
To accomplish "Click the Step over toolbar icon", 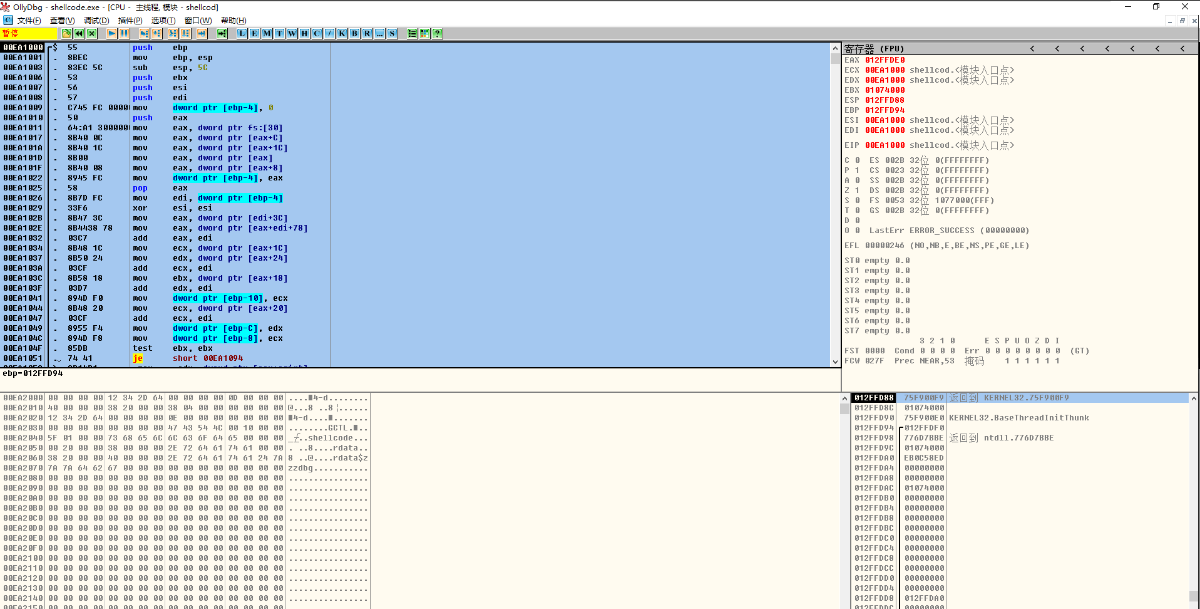I will click(x=156, y=33).
